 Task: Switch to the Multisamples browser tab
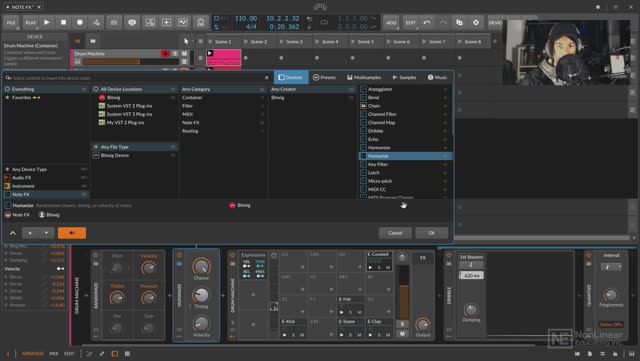click(x=364, y=77)
